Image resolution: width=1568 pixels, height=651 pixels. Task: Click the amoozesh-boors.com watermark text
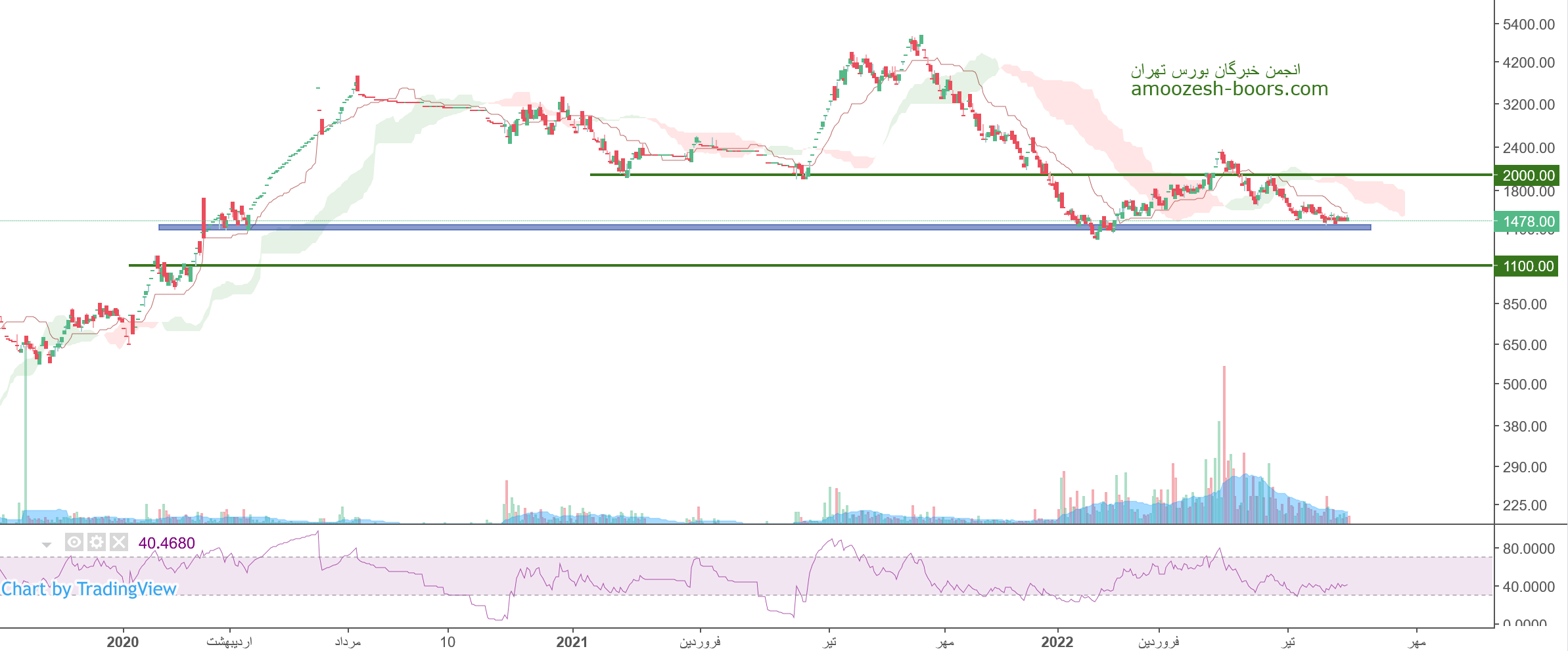[x=1229, y=89]
